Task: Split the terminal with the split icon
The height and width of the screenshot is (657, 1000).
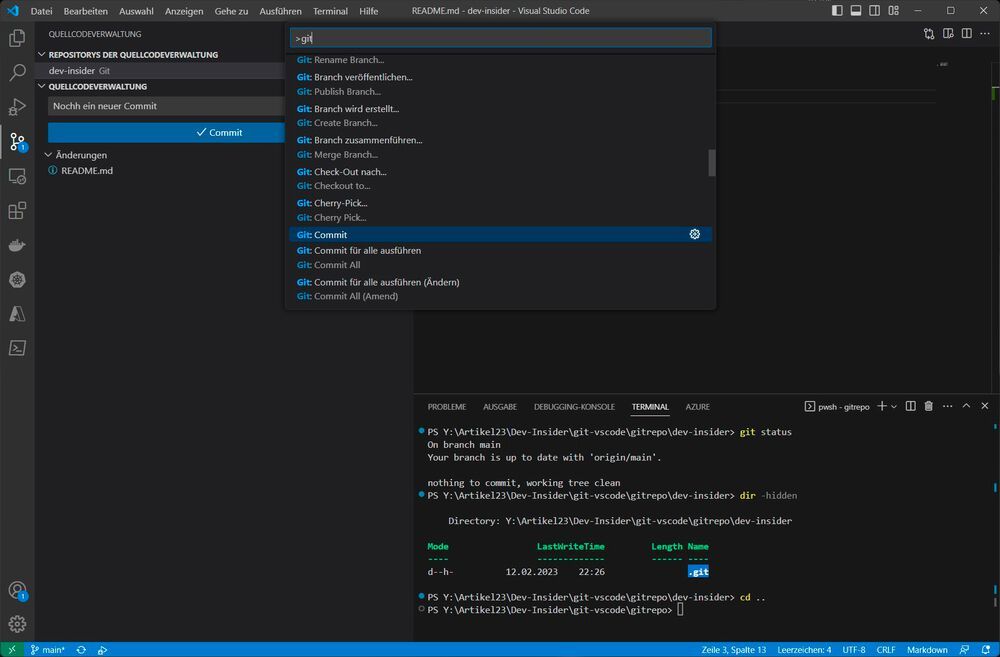Action: pos(910,406)
